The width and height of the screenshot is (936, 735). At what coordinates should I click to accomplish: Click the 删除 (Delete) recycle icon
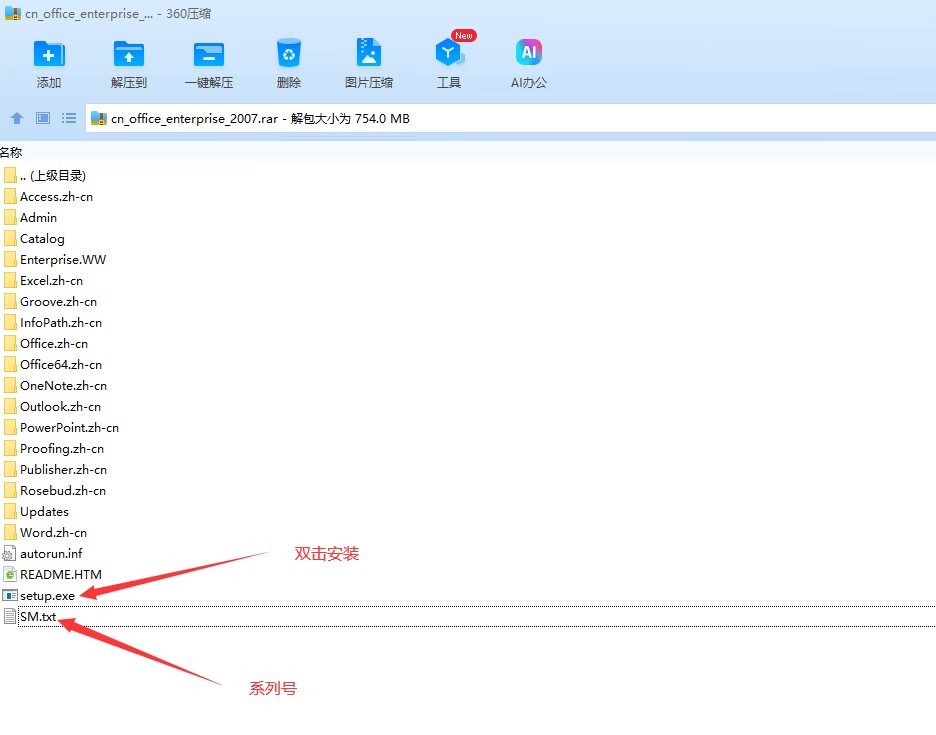[x=289, y=54]
